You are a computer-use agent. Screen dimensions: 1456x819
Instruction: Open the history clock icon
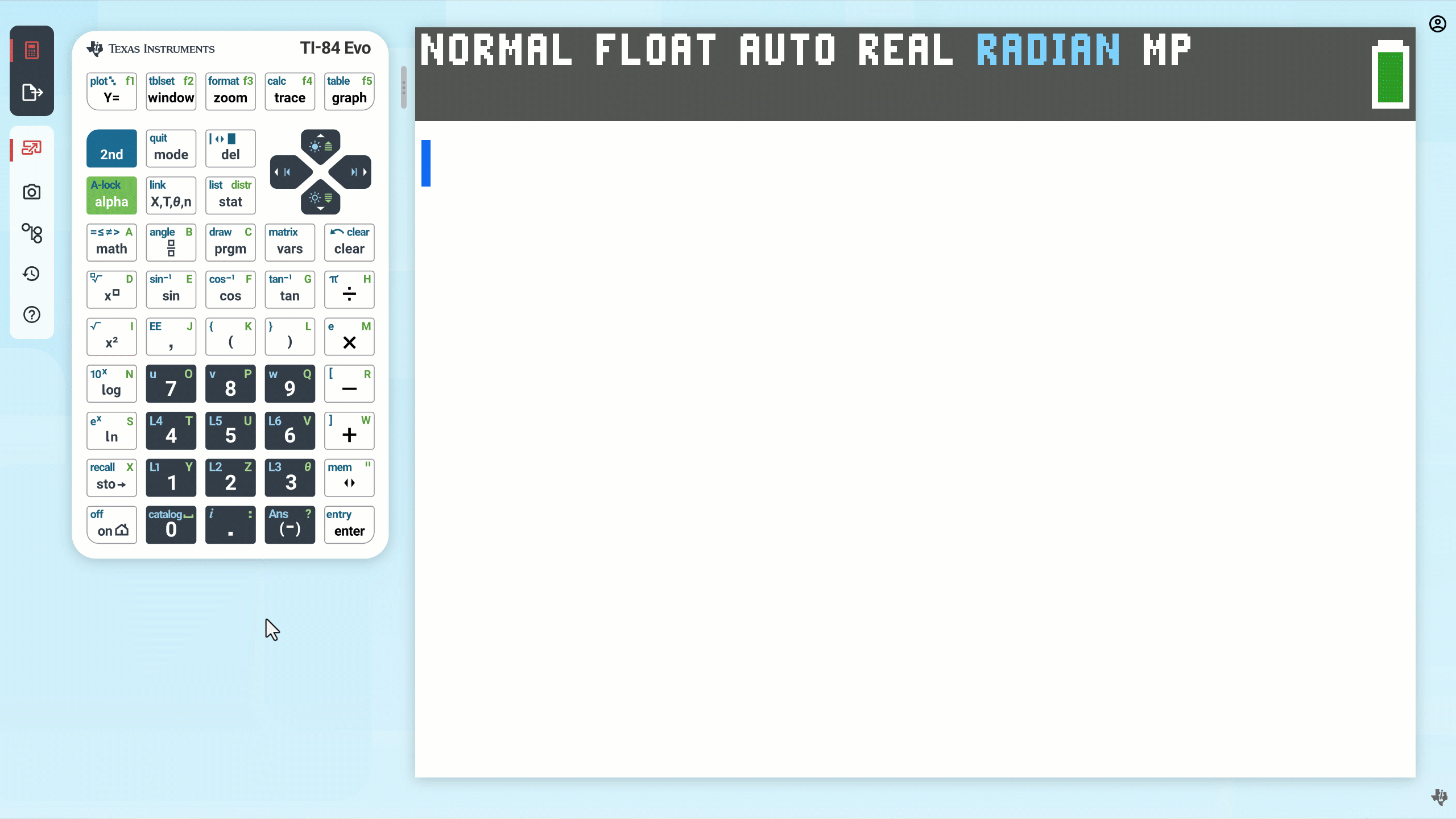click(x=32, y=274)
